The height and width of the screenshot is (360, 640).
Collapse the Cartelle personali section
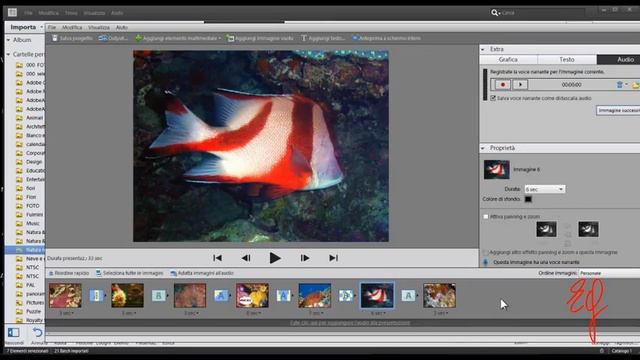tap(8, 54)
